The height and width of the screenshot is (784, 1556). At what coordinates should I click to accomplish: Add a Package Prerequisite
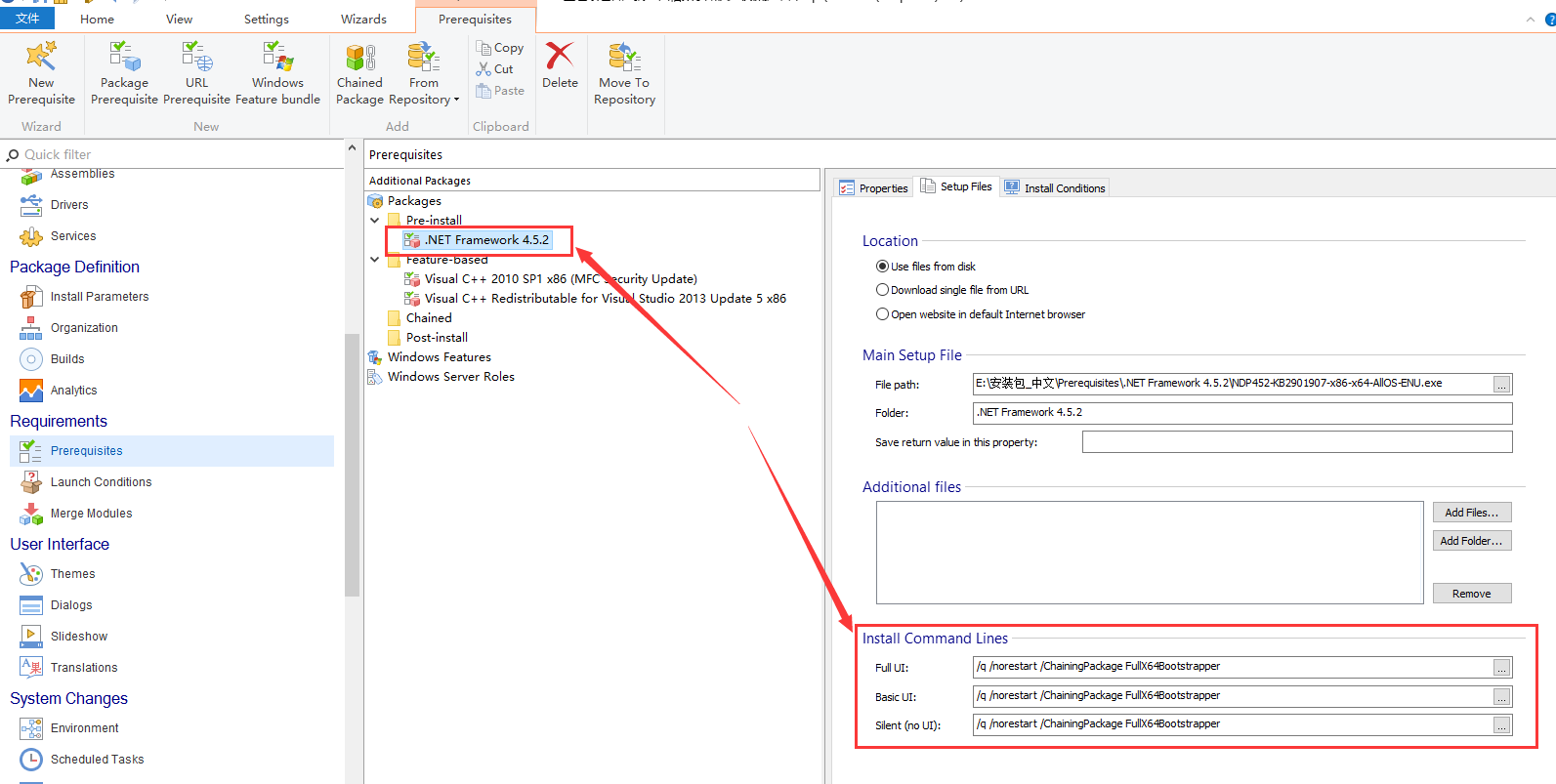[124, 73]
